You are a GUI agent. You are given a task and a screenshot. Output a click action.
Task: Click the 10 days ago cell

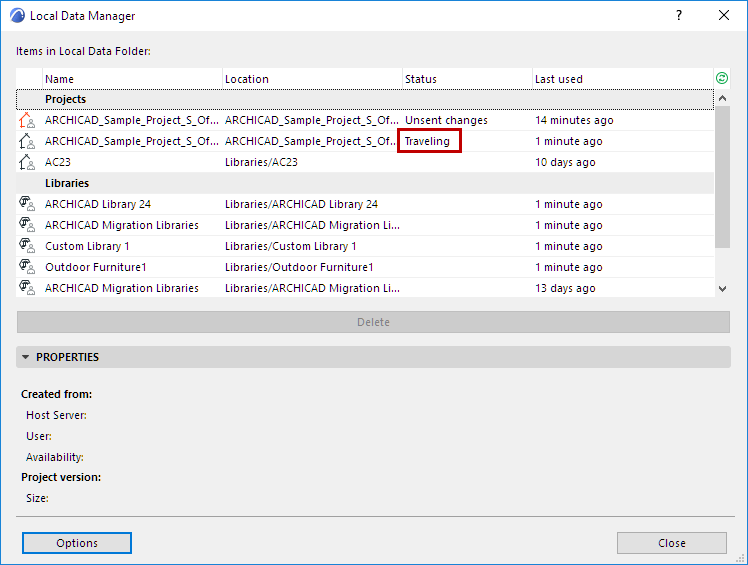point(565,162)
